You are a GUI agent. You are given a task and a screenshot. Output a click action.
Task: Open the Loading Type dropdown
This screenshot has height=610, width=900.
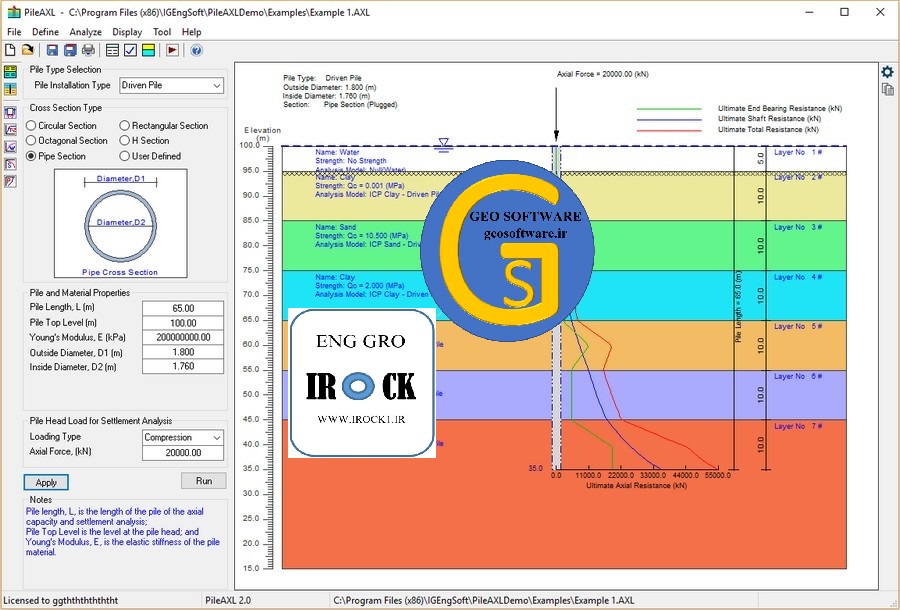point(183,438)
